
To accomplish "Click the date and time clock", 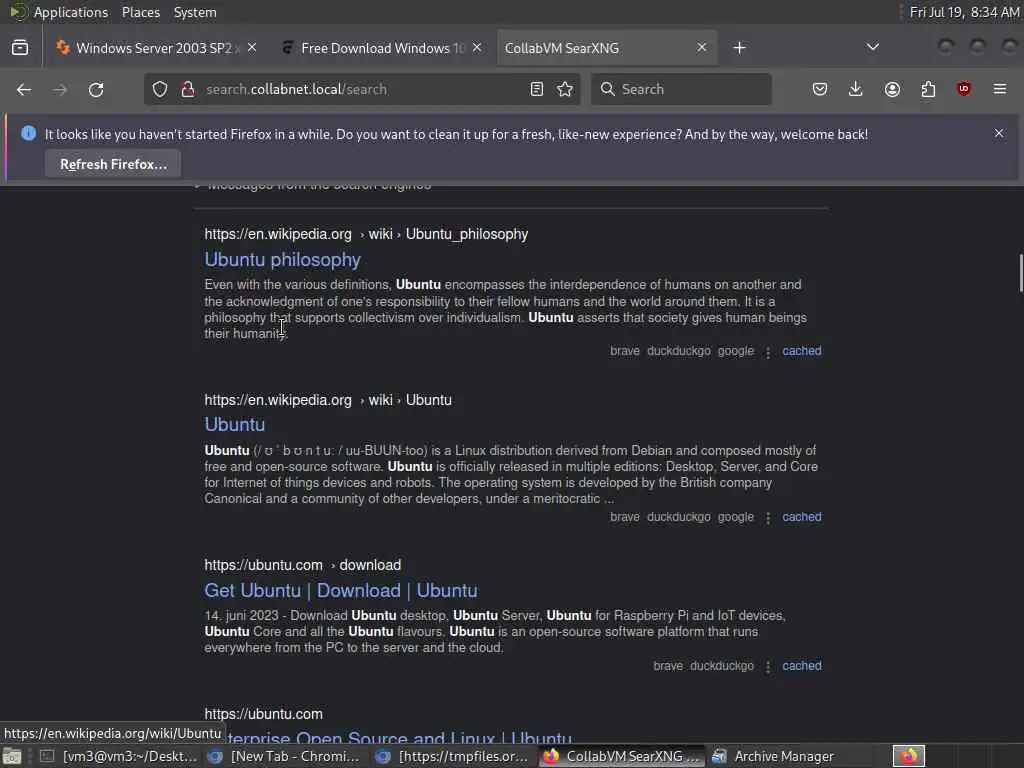I will pos(964,12).
